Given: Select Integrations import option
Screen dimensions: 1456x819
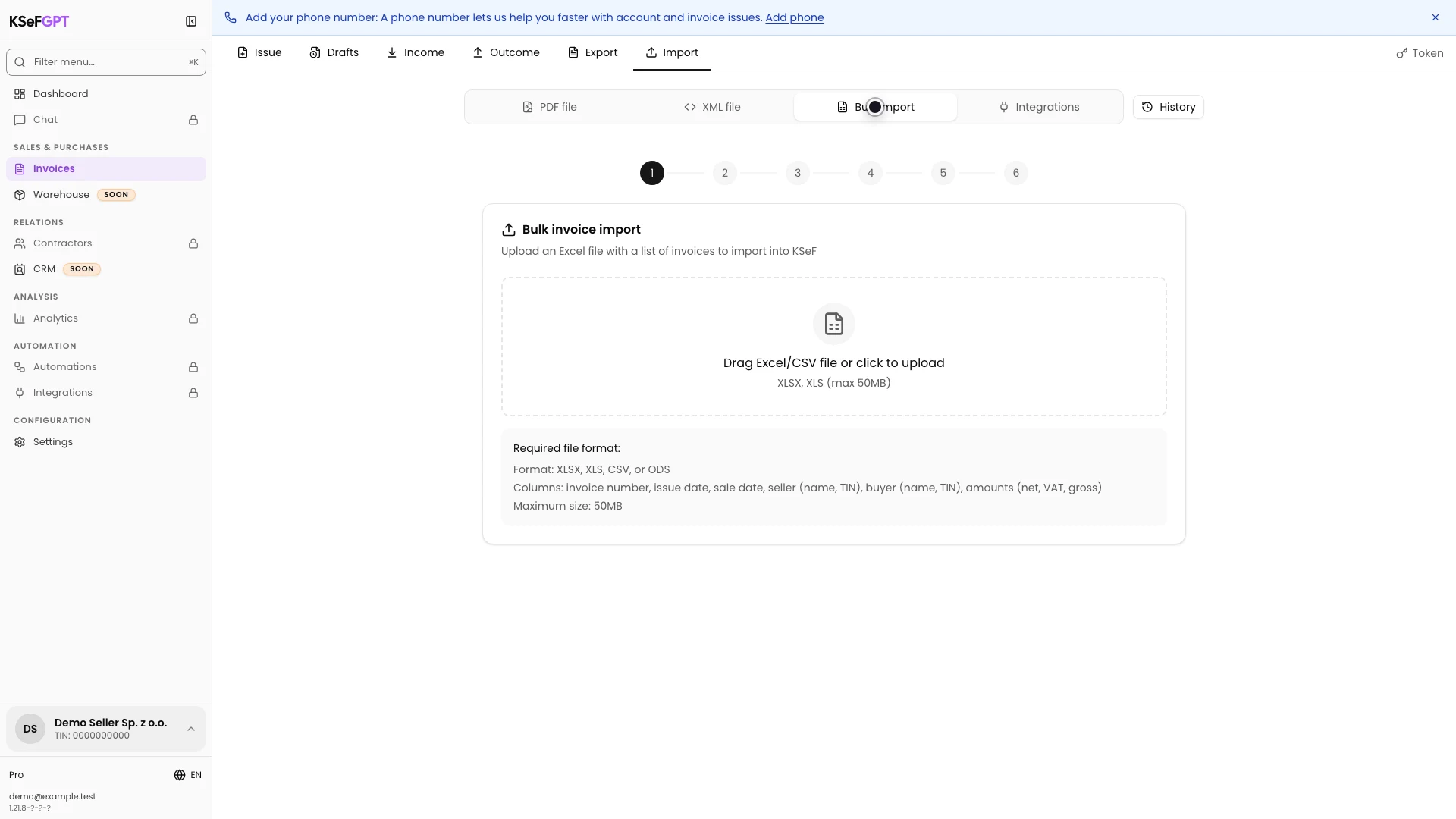Looking at the screenshot, I should [x=1038, y=107].
